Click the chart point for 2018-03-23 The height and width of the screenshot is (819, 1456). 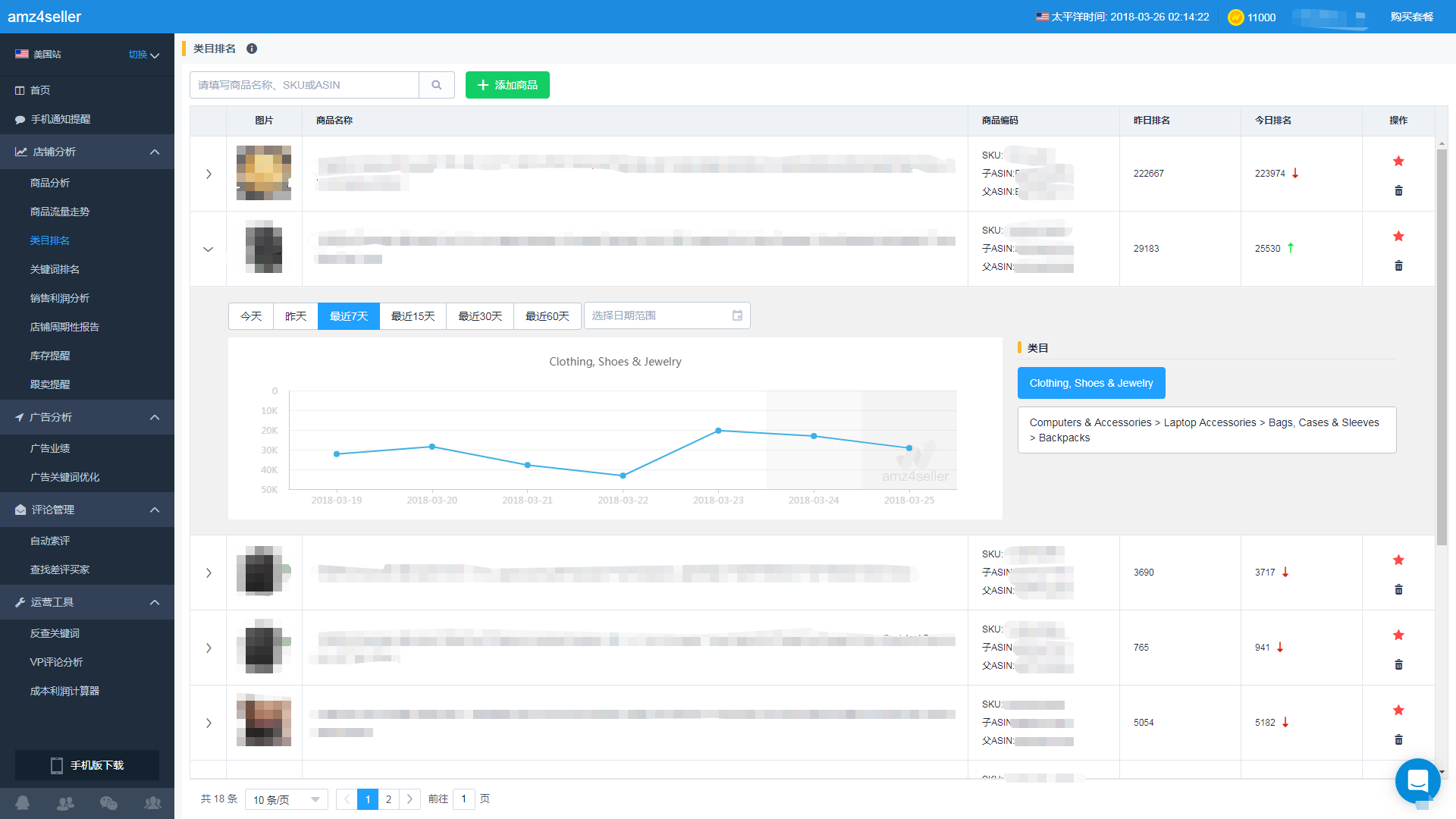[x=718, y=431]
